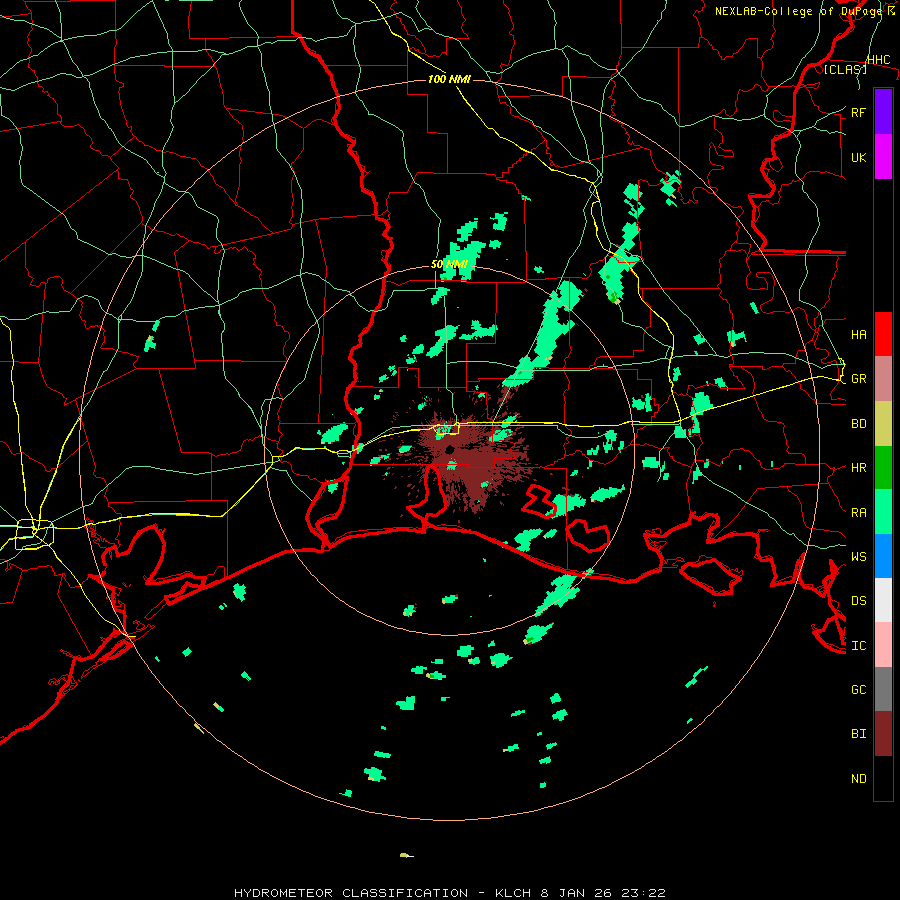Click the ND black legend swatch

coord(883,778)
